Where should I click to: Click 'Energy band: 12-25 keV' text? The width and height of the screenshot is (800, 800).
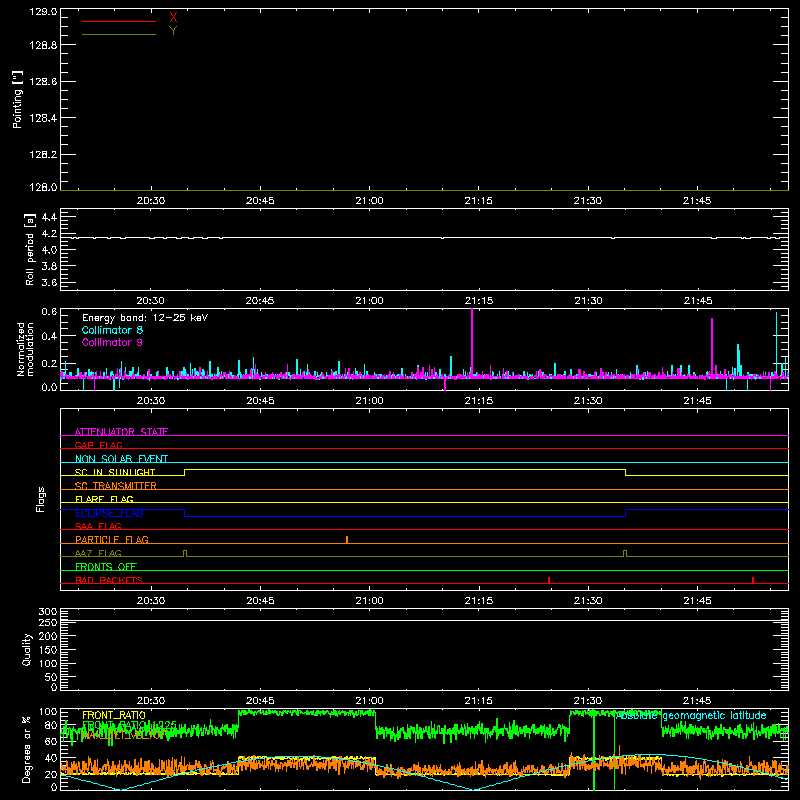(x=145, y=318)
